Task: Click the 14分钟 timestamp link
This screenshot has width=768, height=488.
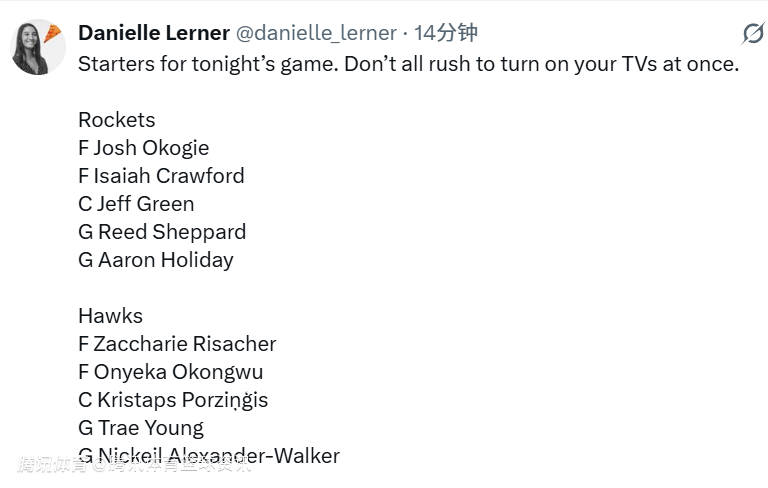Action: pos(445,33)
